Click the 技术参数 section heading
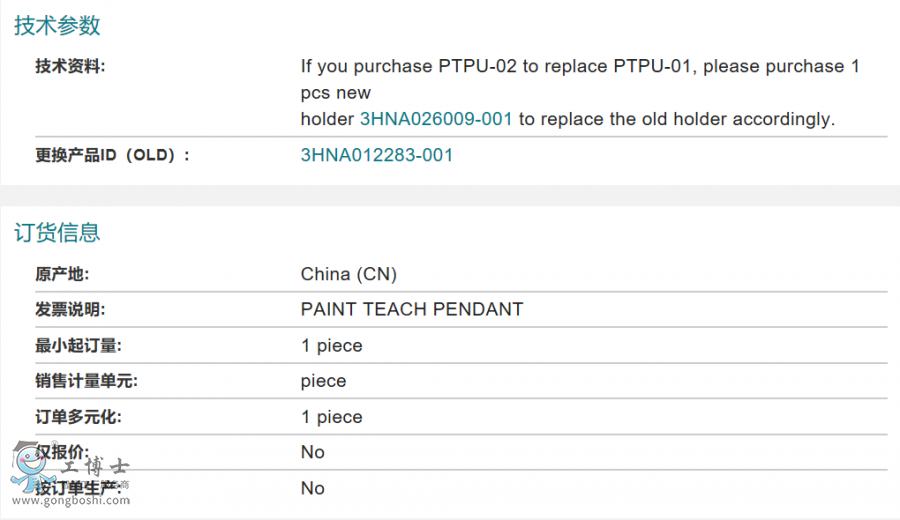Image resolution: width=900 pixels, height=520 pixels. (57, 26)
